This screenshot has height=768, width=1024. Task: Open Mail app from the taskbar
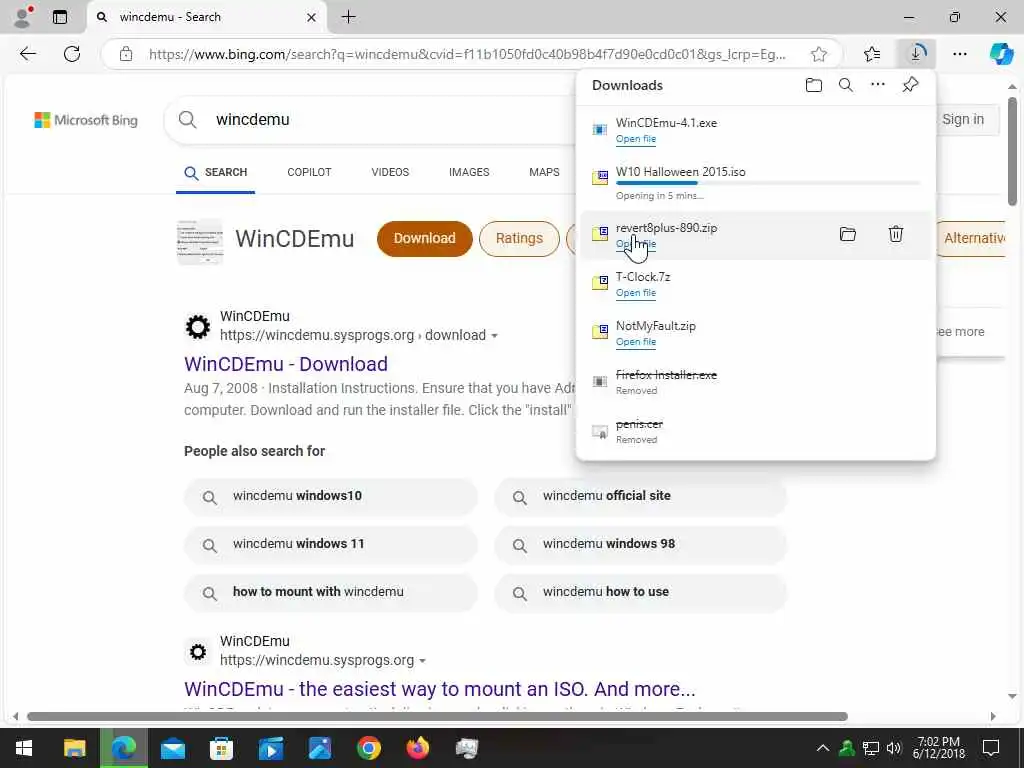173,748
